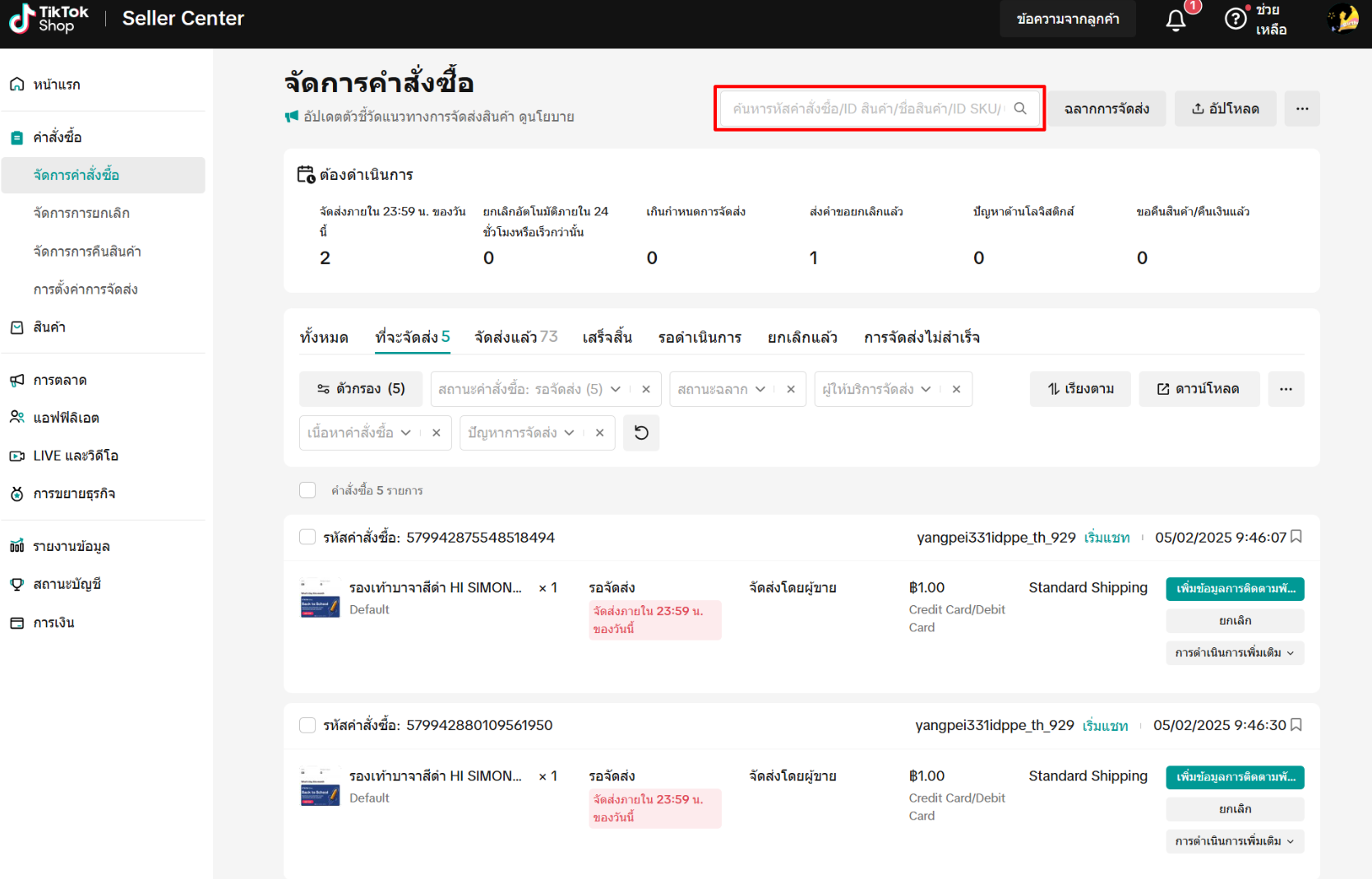The height and width of the screenshot is (879, 1372).
Task: Click the search magnifier icon
Action: [1020, 109]
